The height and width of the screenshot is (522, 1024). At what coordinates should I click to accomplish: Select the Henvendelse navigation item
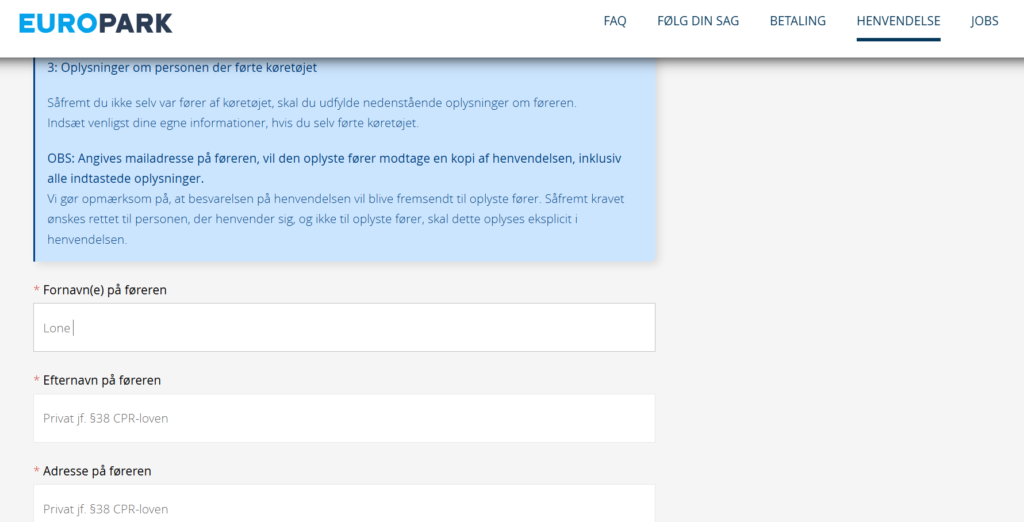click(x=898, y=21)
